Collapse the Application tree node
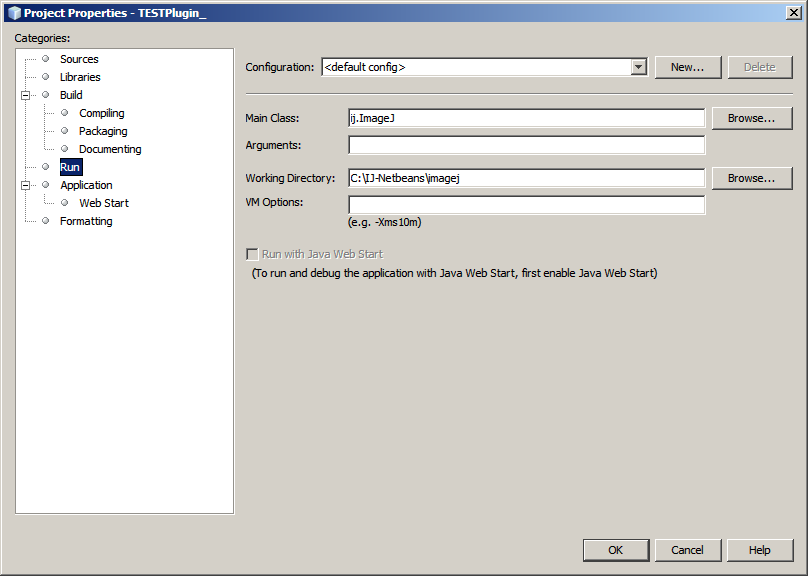This screenshot has height=576, width=808. click(x=26, y=185)
